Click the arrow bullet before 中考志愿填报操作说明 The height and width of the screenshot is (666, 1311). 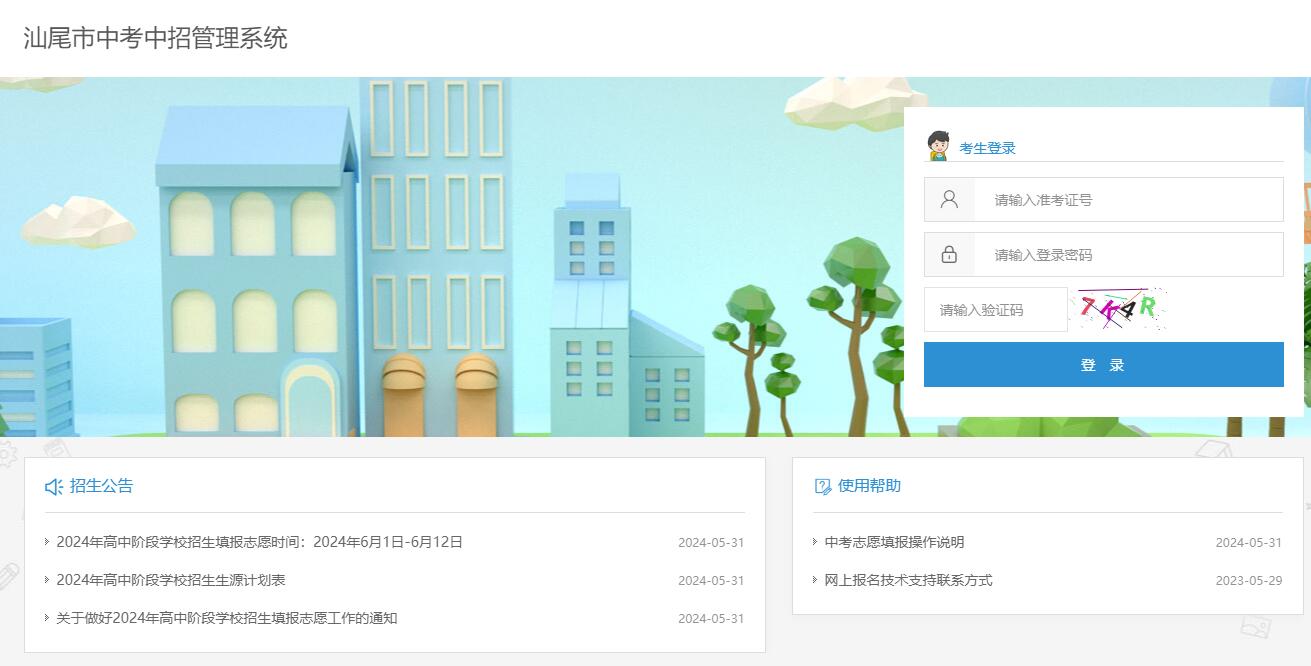pyautogui.click(x=815, y=542)
